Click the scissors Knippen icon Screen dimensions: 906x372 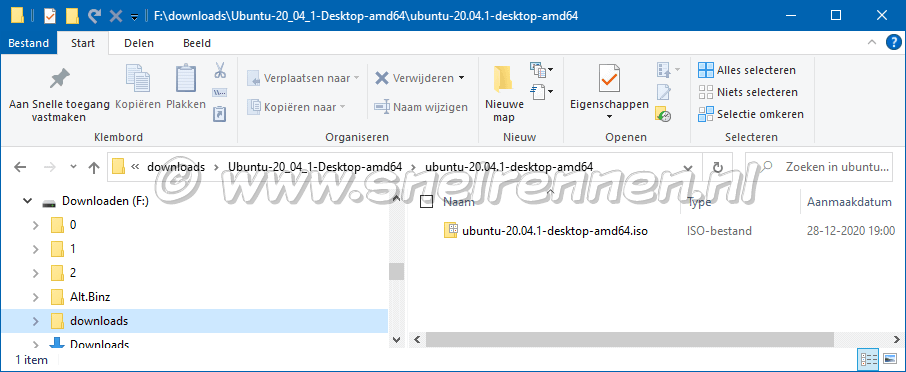(220, 70)
